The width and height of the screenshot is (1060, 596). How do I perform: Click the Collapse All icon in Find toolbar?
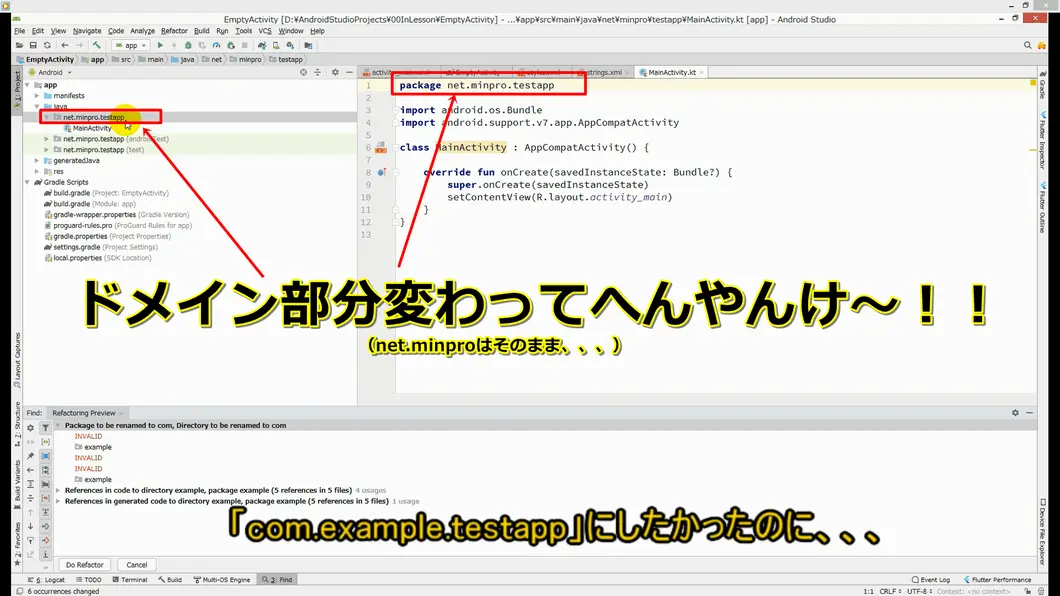click(x=30, y=498)
